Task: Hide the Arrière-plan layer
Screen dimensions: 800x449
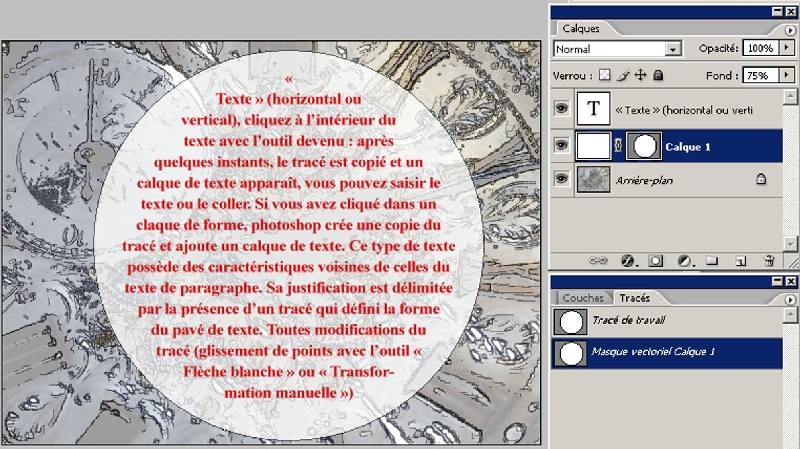Action: tap(562, 179)
